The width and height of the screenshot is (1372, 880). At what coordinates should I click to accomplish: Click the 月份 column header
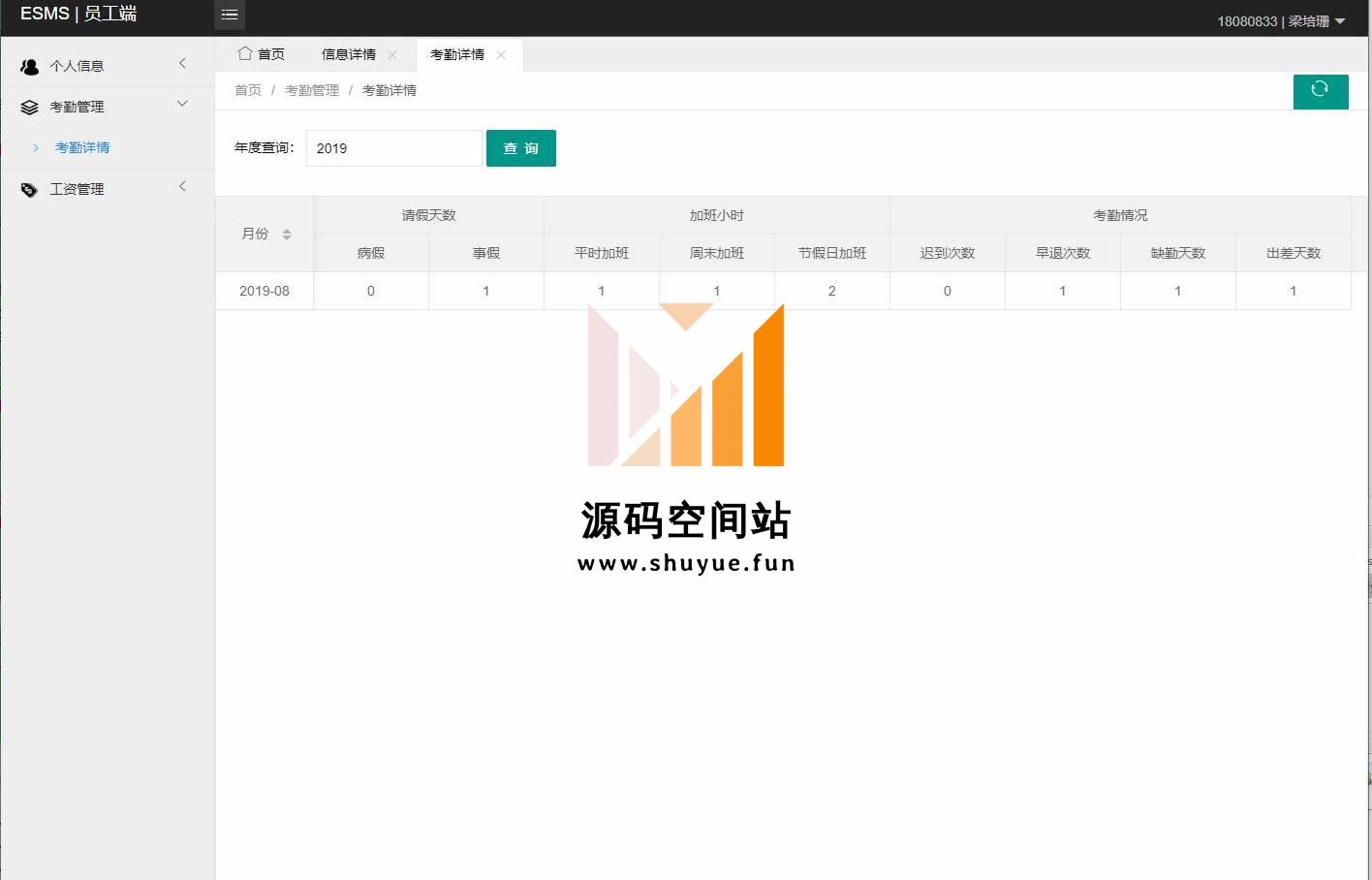pyautogui.click(x=265, y=234)
